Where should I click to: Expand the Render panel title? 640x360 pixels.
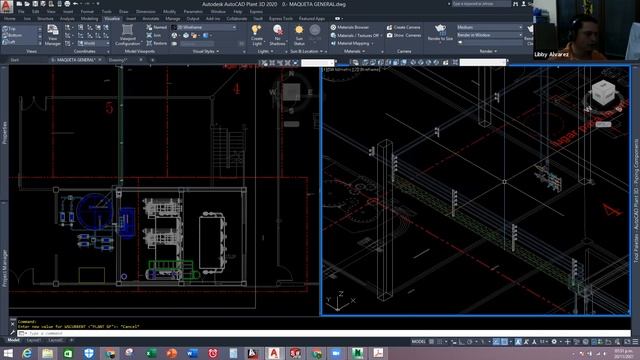tap(488, 51)
